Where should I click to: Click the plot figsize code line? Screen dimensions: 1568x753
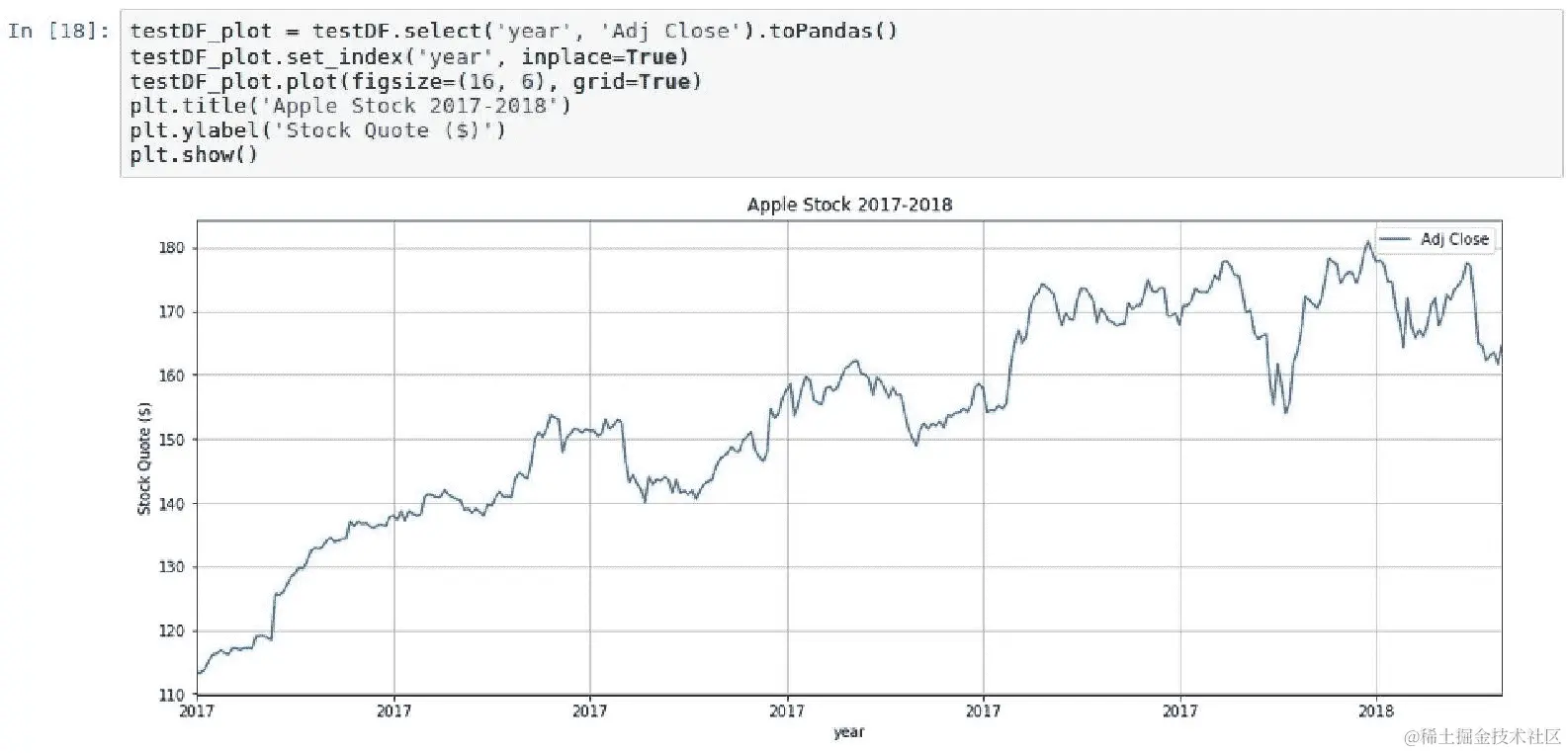415,81
